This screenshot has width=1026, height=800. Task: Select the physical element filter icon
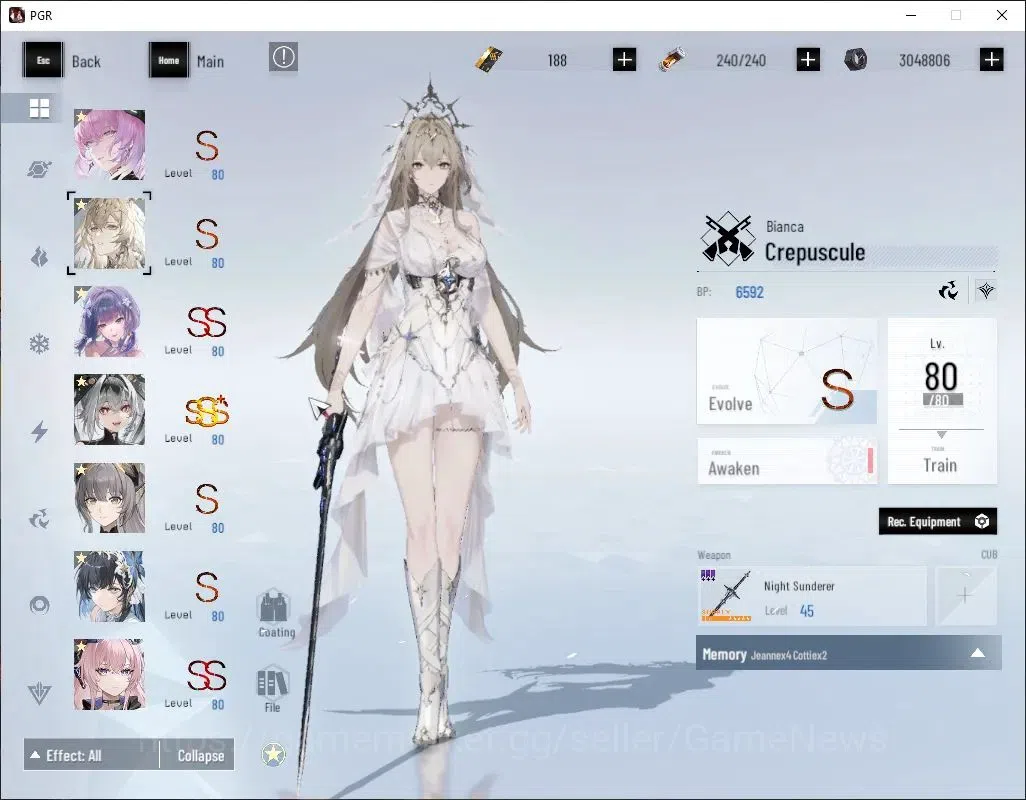coord(39,169)
